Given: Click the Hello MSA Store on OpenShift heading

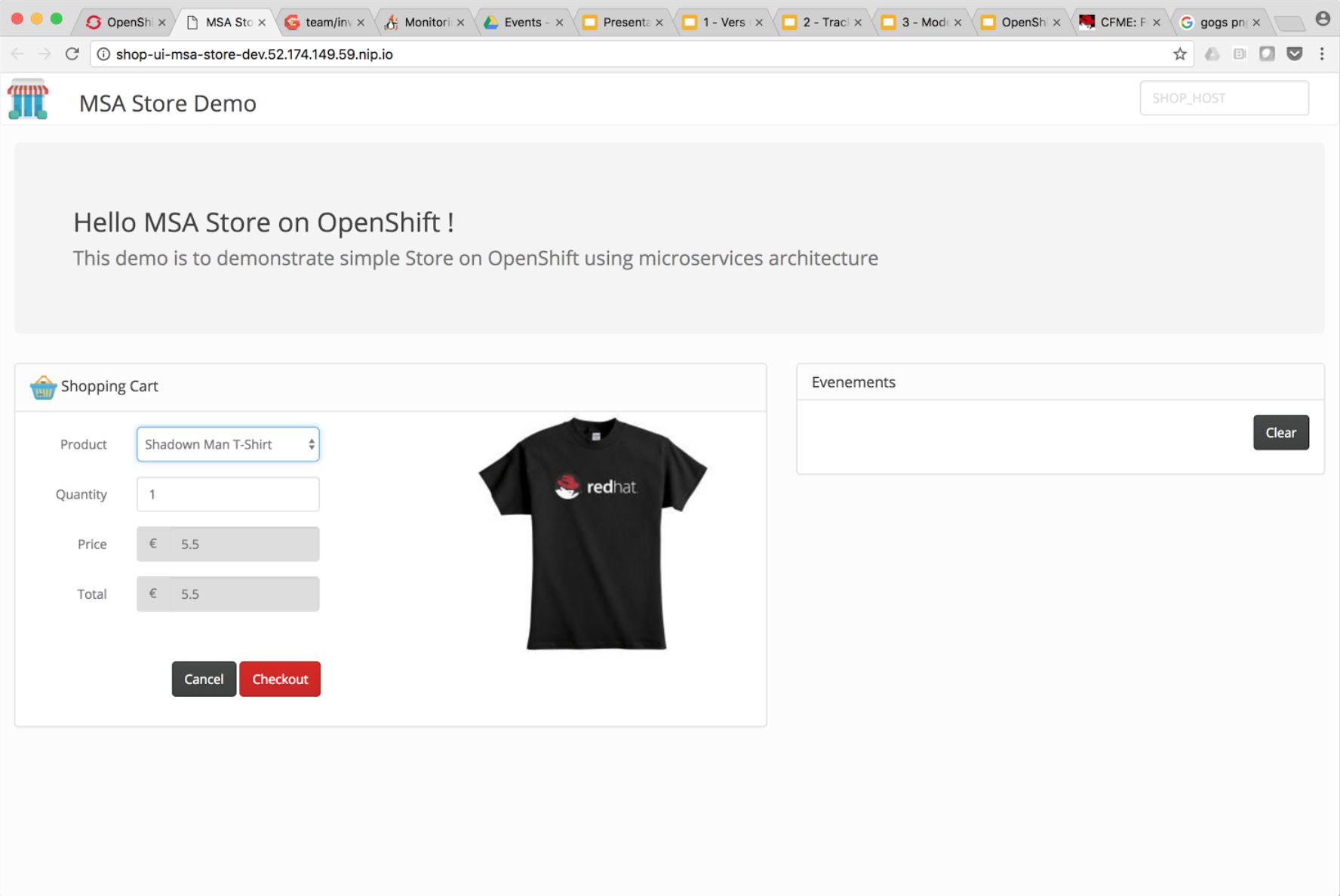Looking at the screenshot, I should coord(263,222).
